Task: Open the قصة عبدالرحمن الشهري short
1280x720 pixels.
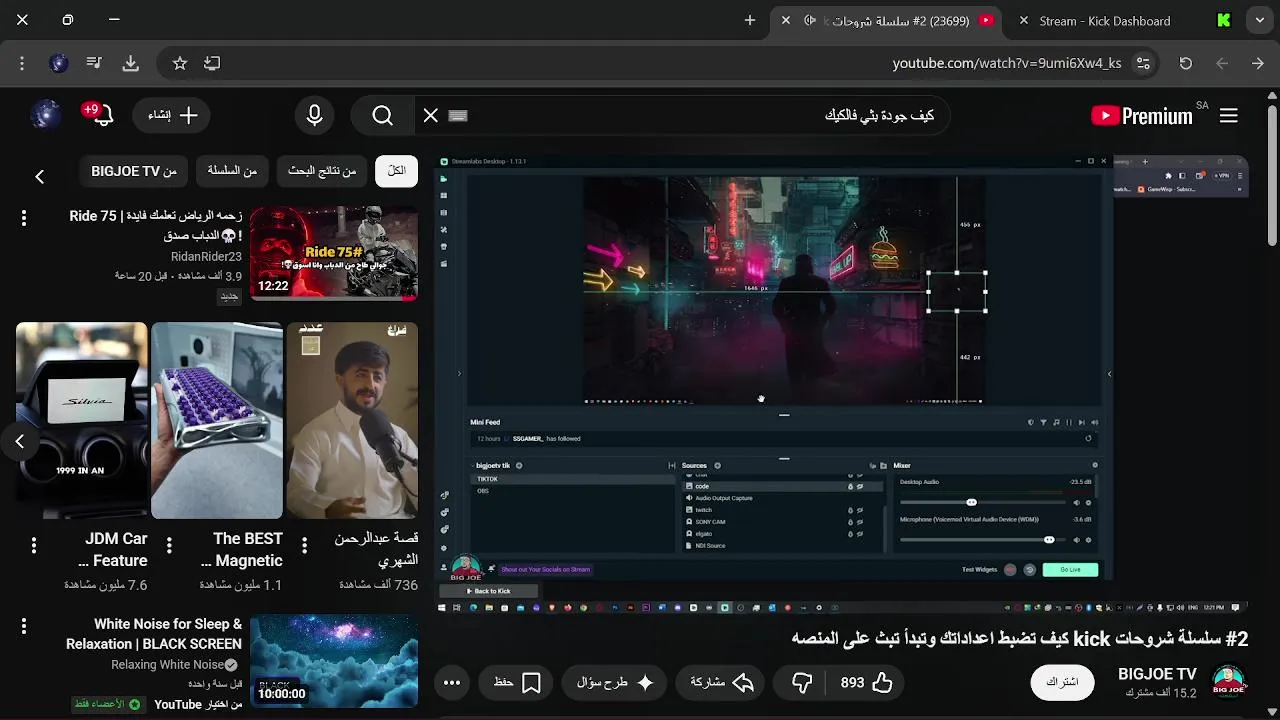Action: point(352,420)
